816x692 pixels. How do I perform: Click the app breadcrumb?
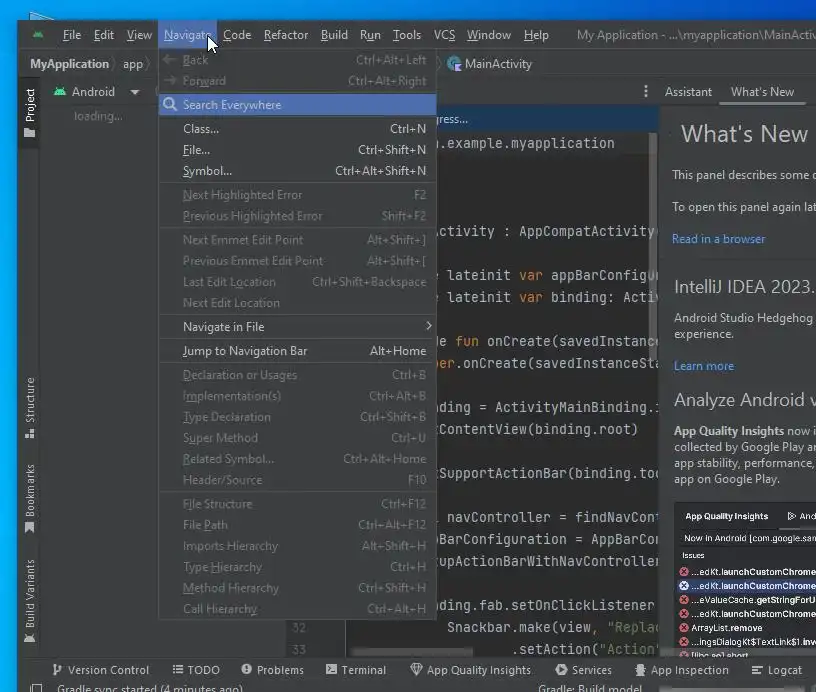pos(133,64)
